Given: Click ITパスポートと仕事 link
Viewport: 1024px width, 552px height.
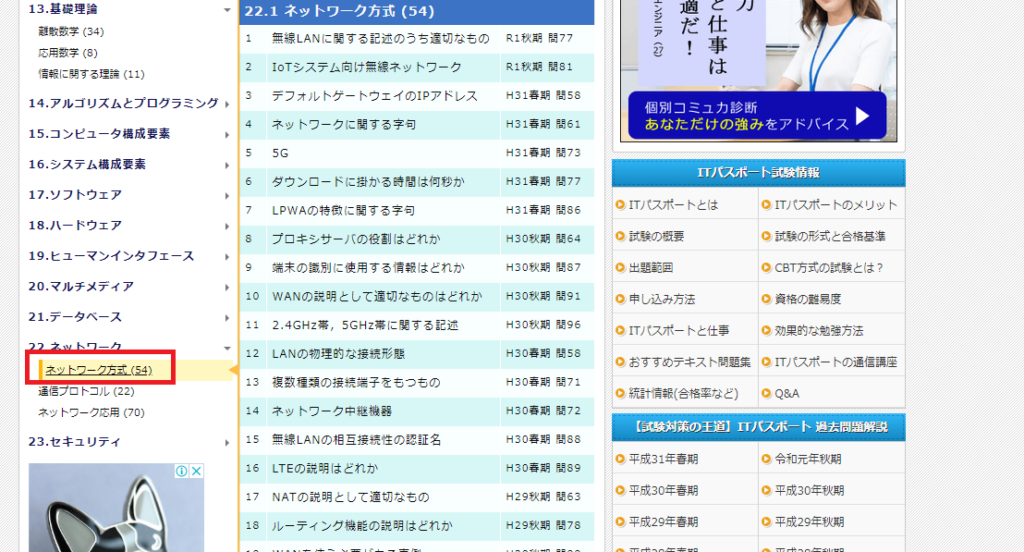Looking at the screenshot, I should (x=679, y=331).
